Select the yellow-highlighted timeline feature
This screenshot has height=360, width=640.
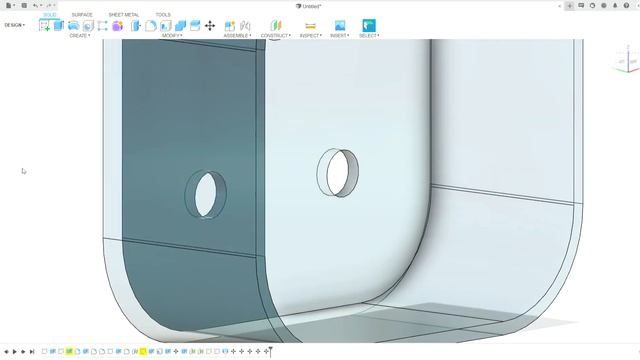point(143,351)
